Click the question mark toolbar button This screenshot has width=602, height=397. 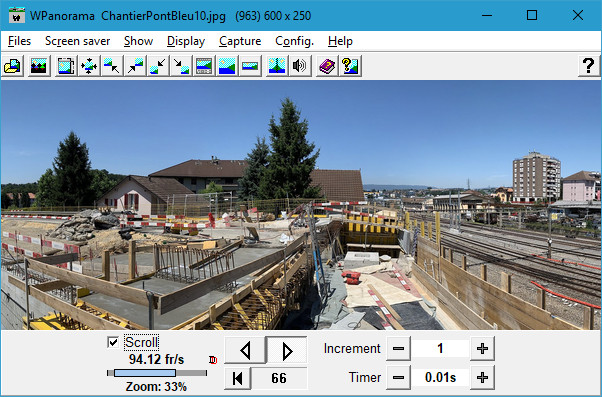coord(589,66)
